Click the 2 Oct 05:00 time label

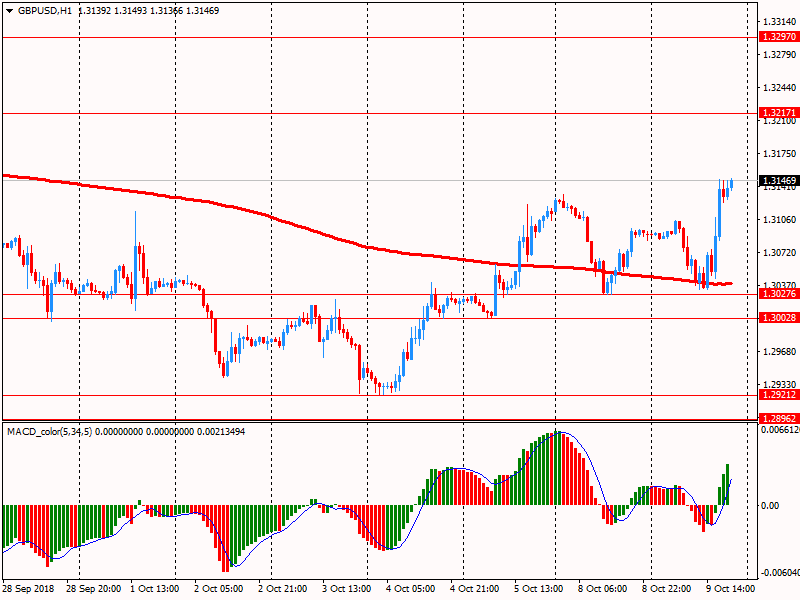[218, 589]
